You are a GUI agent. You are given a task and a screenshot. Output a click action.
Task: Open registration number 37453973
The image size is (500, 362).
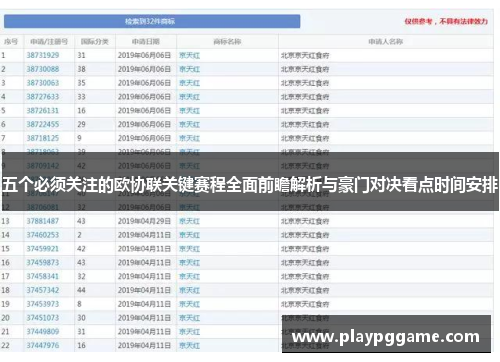coord(43,304)
